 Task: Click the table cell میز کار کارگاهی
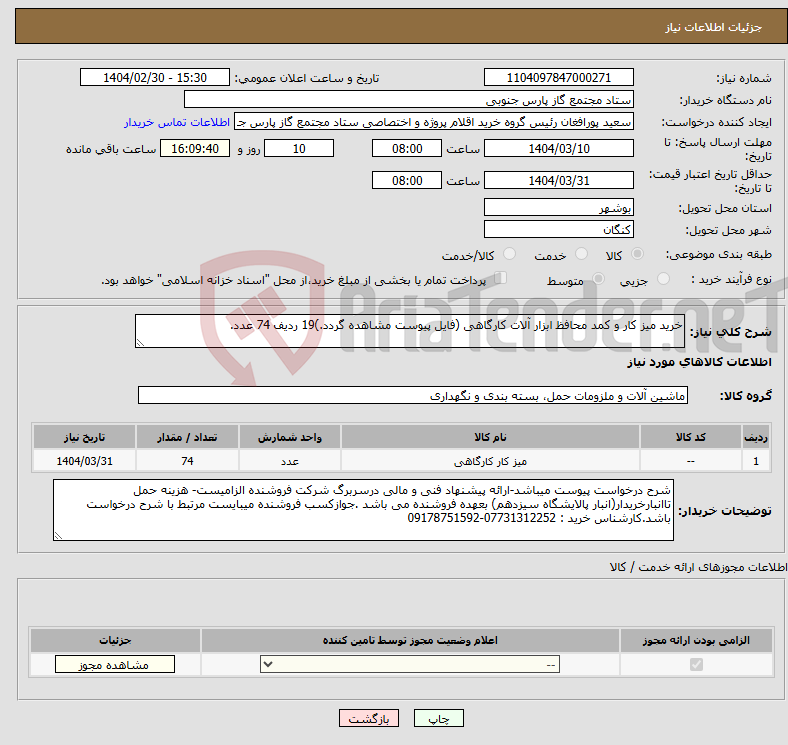click(490, 461)
